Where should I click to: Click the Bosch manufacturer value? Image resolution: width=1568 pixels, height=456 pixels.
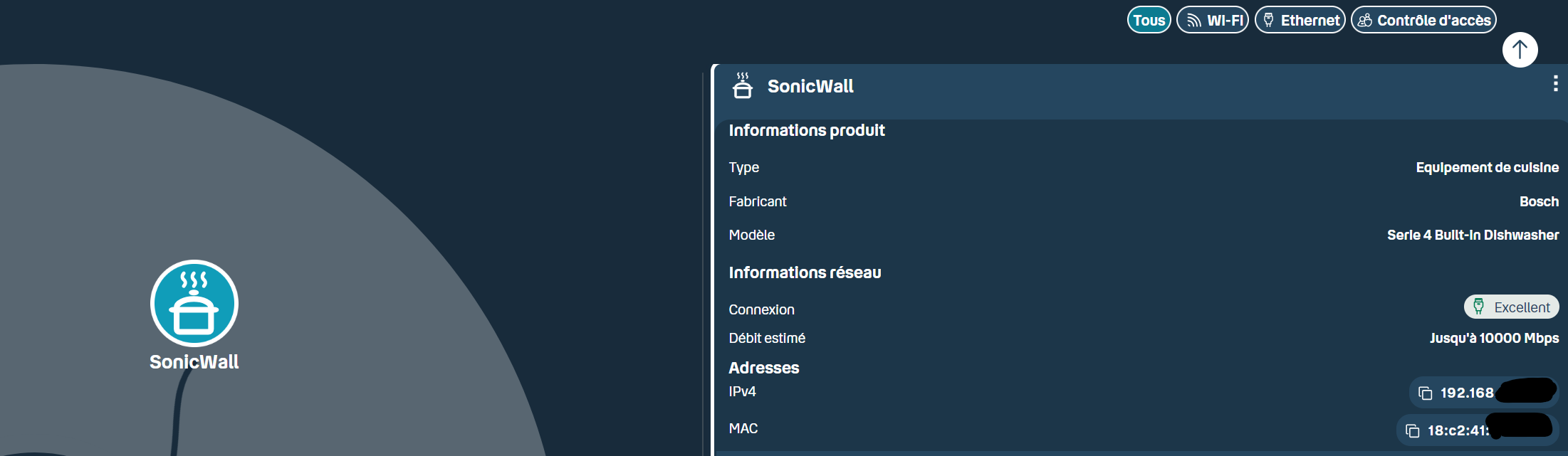pyautogui.click(x=1539, y=201)
